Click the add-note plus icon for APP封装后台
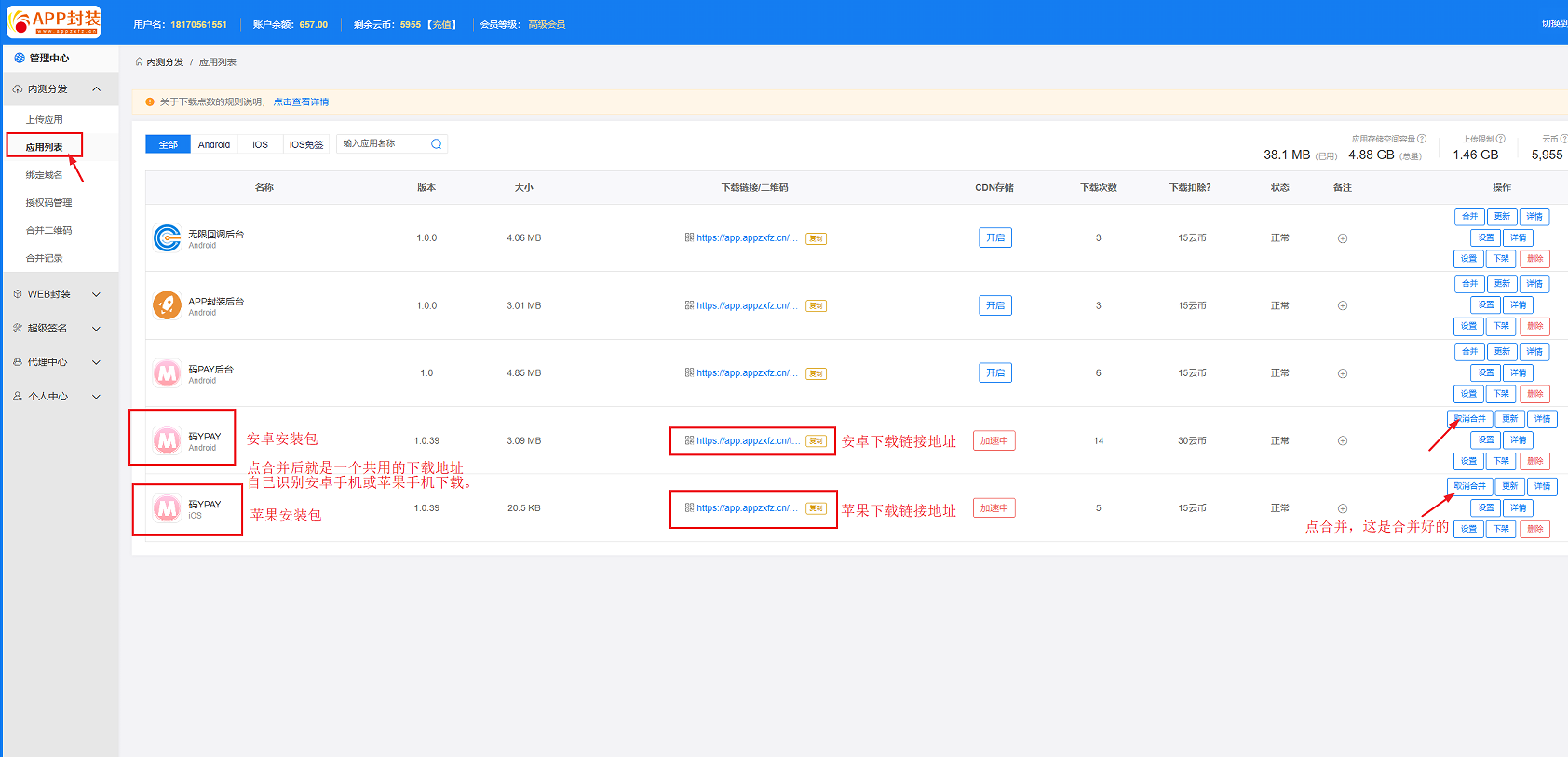1568x757 pixels. pos(1342,305)
